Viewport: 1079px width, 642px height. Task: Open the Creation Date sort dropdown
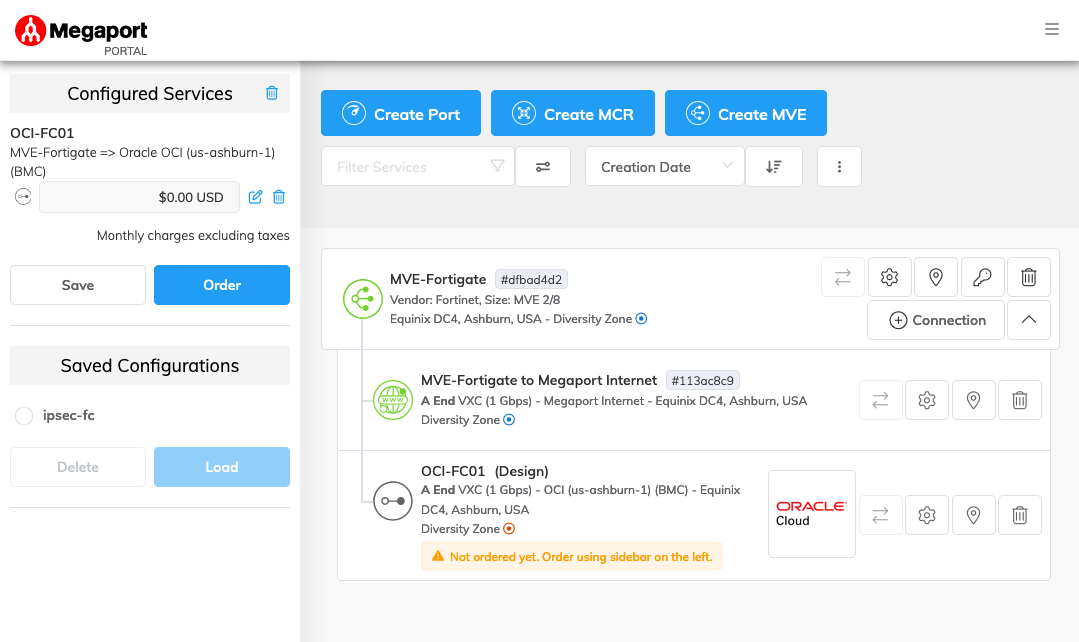[x=665, y=167]
